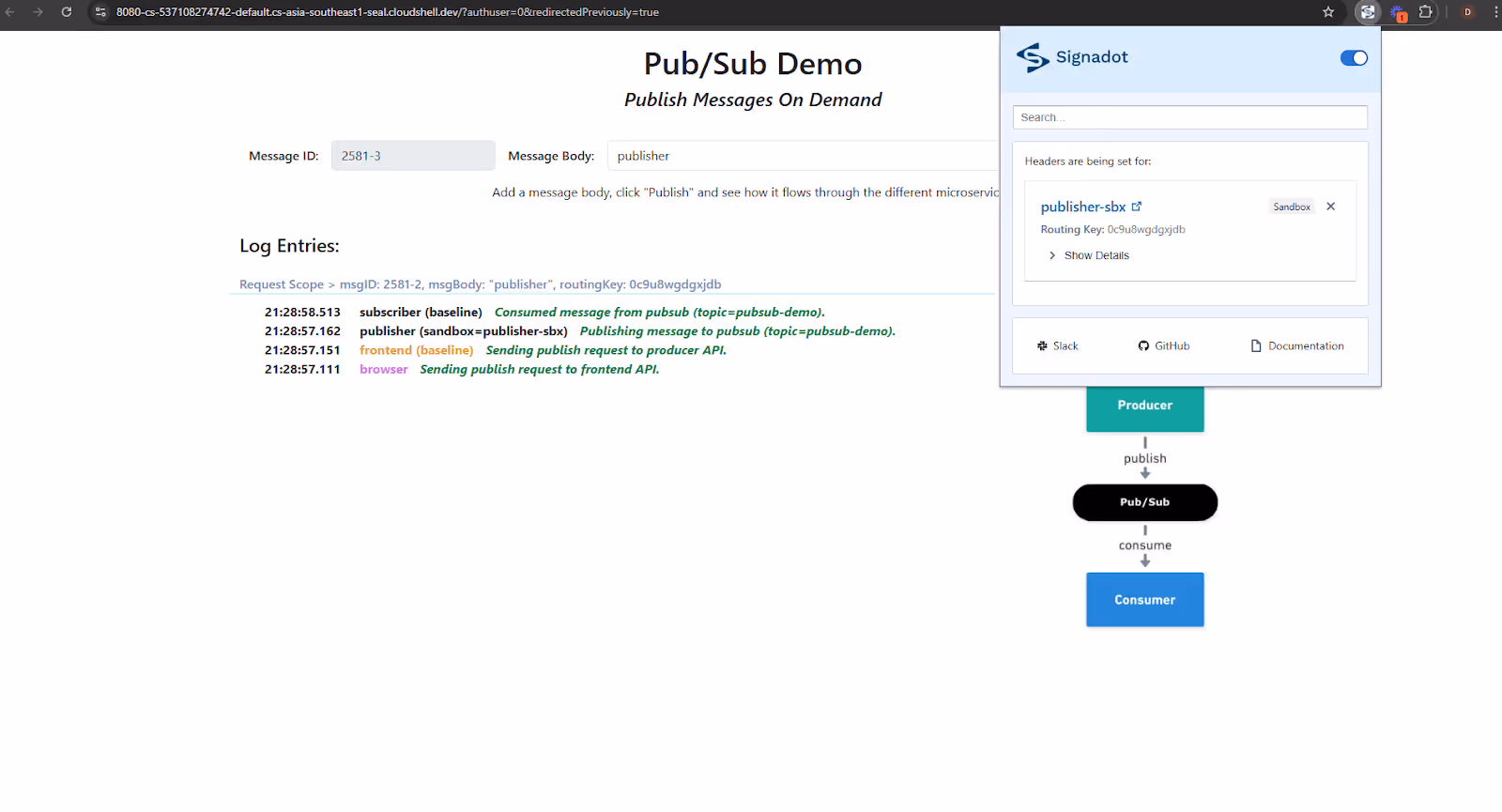Open the extension icon with the orange badge
The width and height of the screenshot is (1502, 812).
point(1399,13)
